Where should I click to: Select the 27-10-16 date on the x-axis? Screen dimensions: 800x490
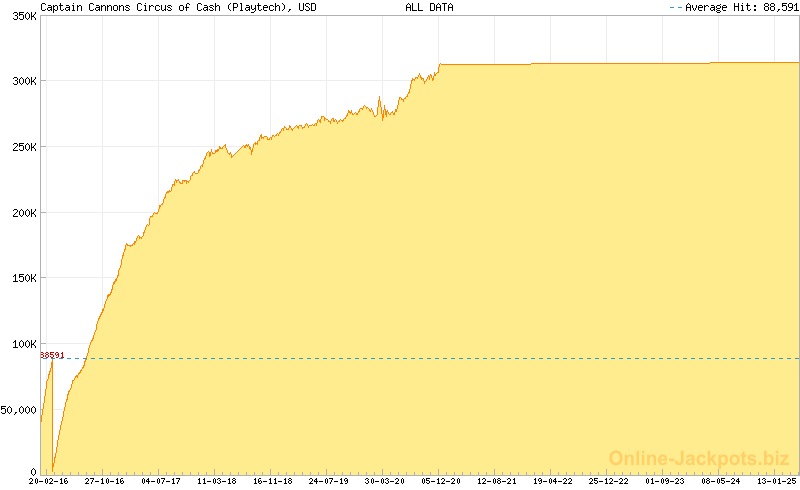[105, 481]
